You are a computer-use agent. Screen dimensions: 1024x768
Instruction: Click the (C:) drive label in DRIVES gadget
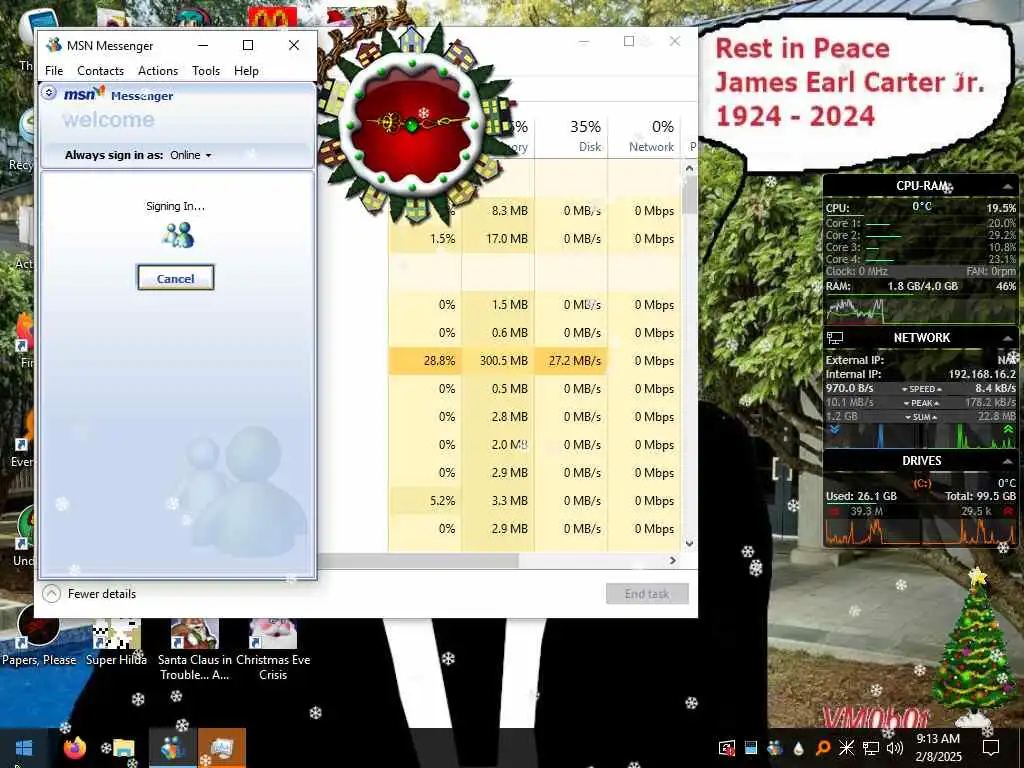tap(921, 483)
